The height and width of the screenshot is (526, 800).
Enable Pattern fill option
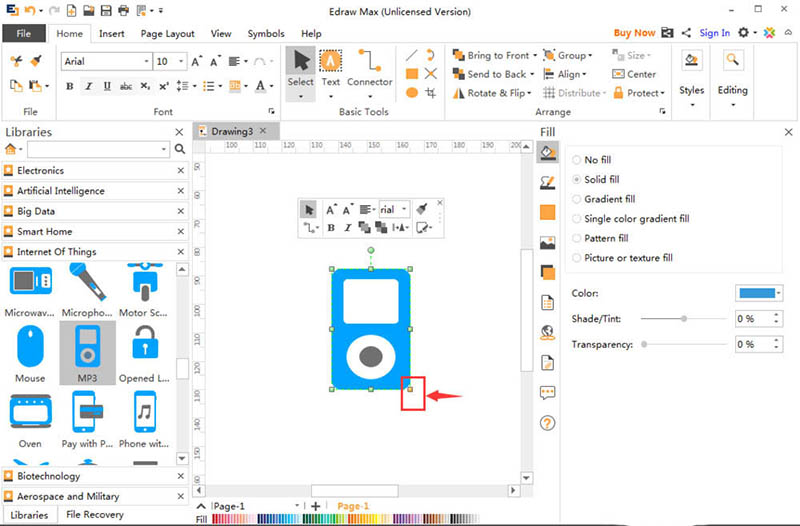click(577, 238)
